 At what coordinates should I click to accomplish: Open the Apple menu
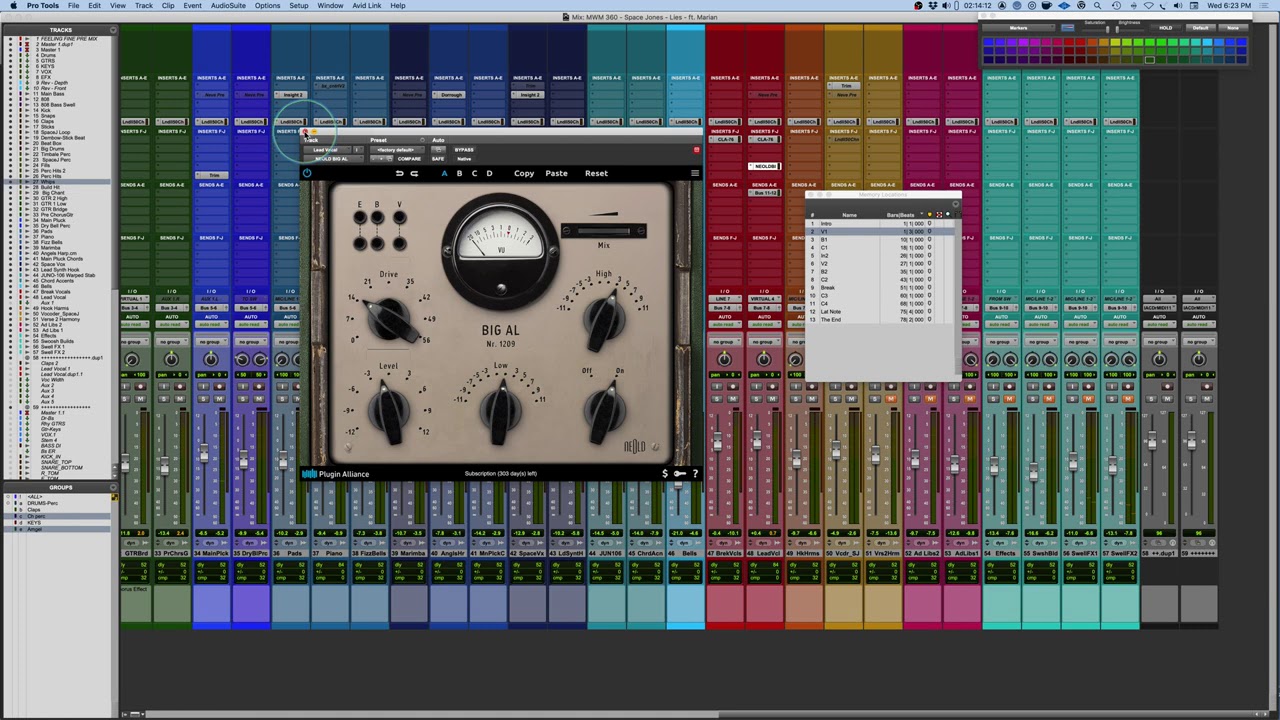click(13, 6)
